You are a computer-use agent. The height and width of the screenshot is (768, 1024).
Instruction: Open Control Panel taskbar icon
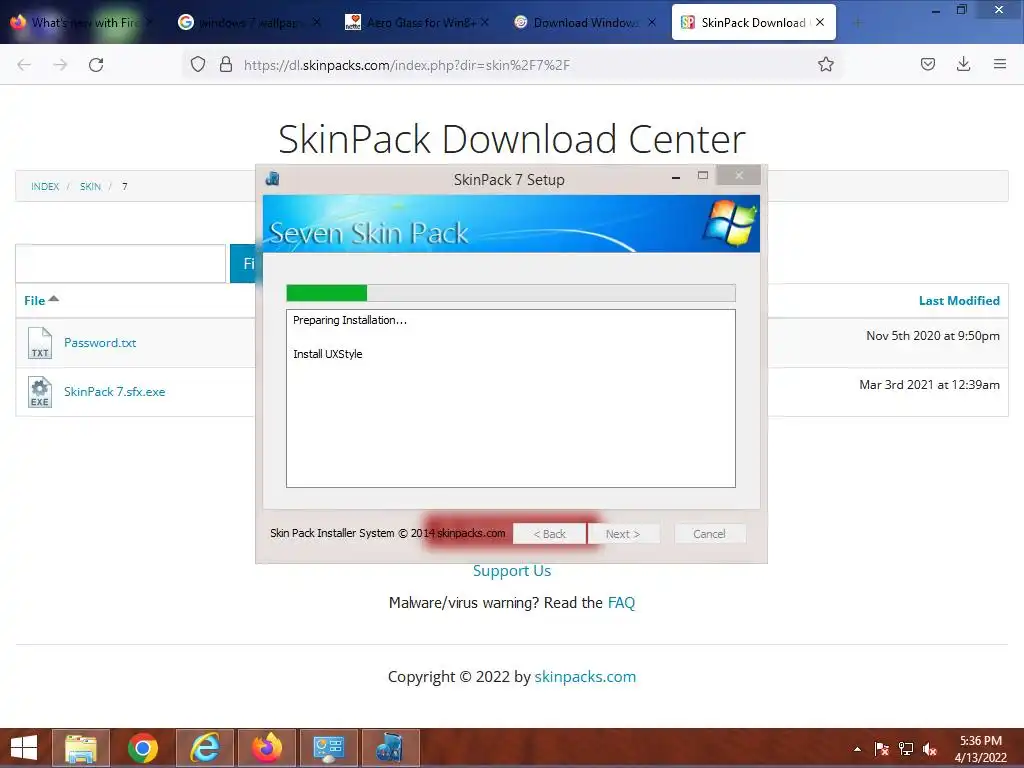[328, 748]
